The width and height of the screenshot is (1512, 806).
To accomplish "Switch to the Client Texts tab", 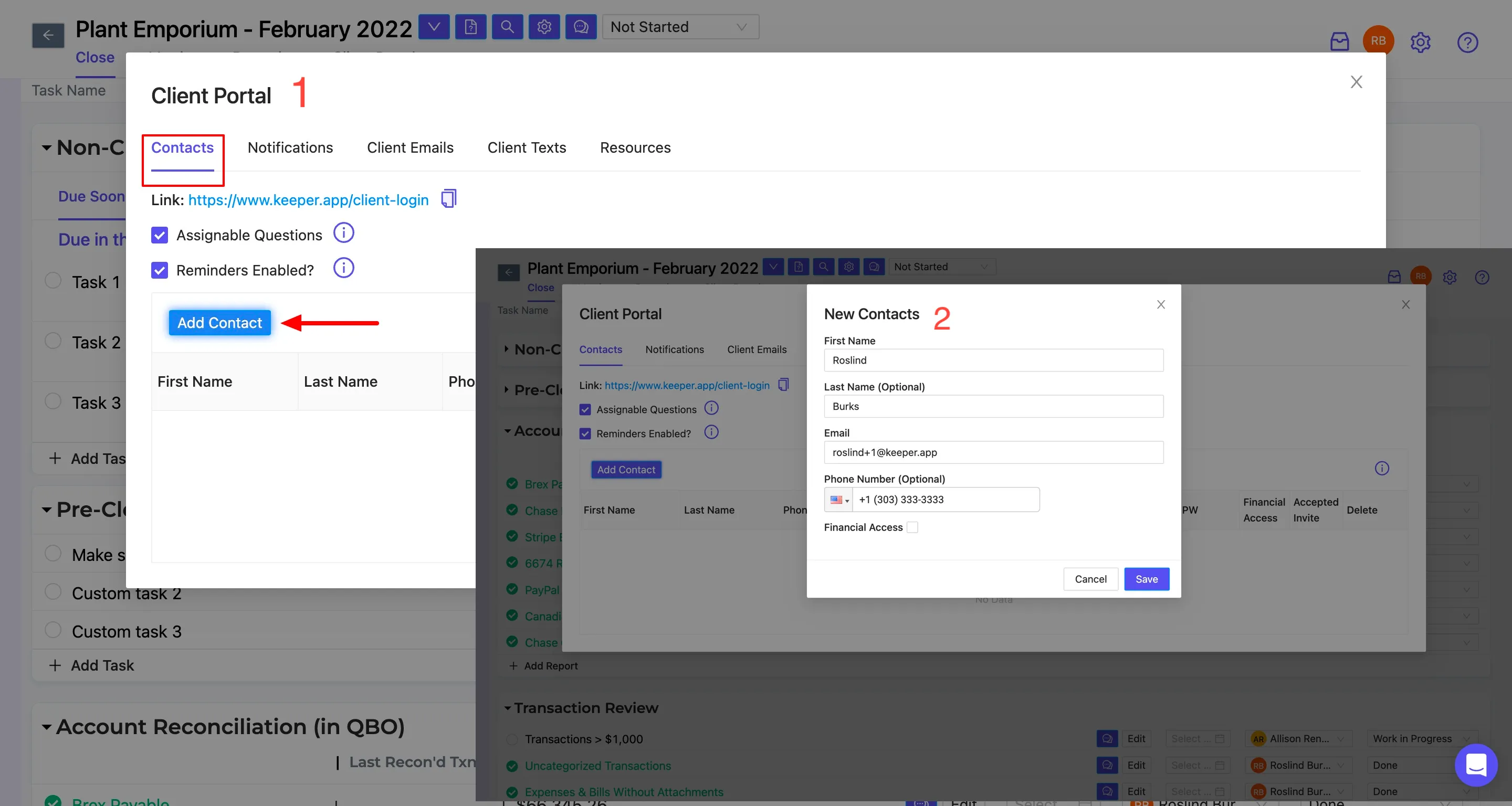I will click(527, 148).
